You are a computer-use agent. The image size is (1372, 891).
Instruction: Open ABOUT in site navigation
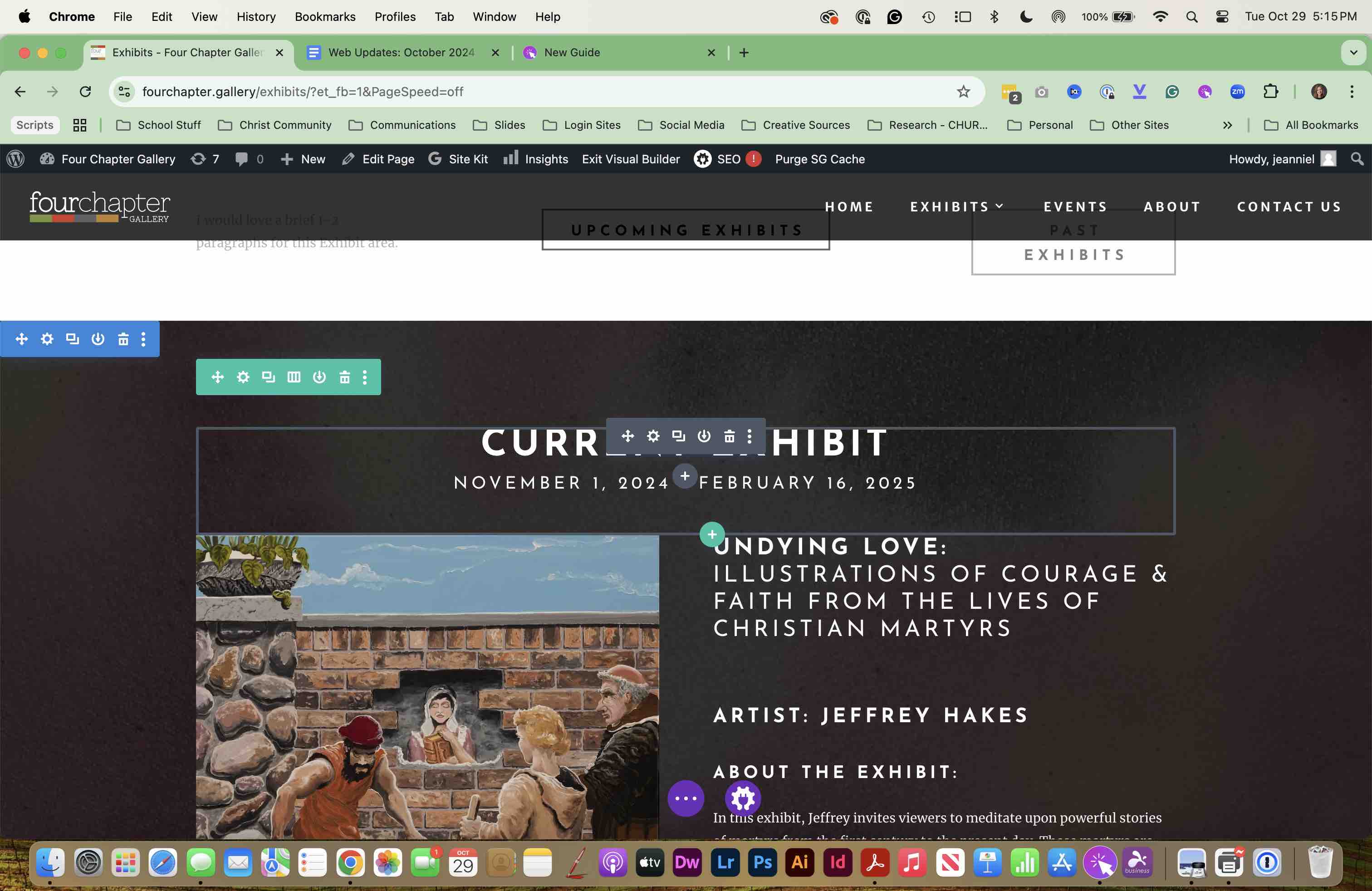tap(1172, 206)
